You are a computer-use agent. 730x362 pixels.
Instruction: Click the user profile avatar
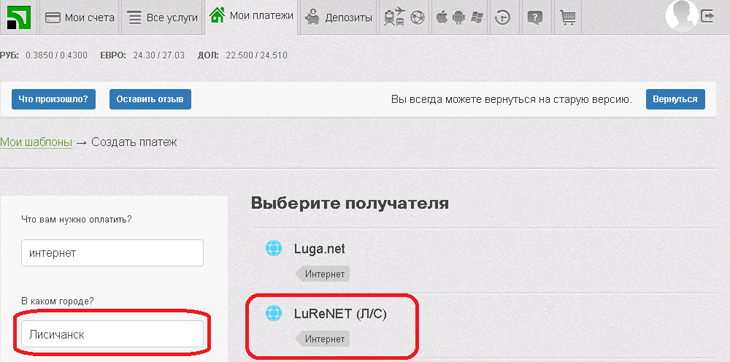pyautogui.click(x=682, y=15)
